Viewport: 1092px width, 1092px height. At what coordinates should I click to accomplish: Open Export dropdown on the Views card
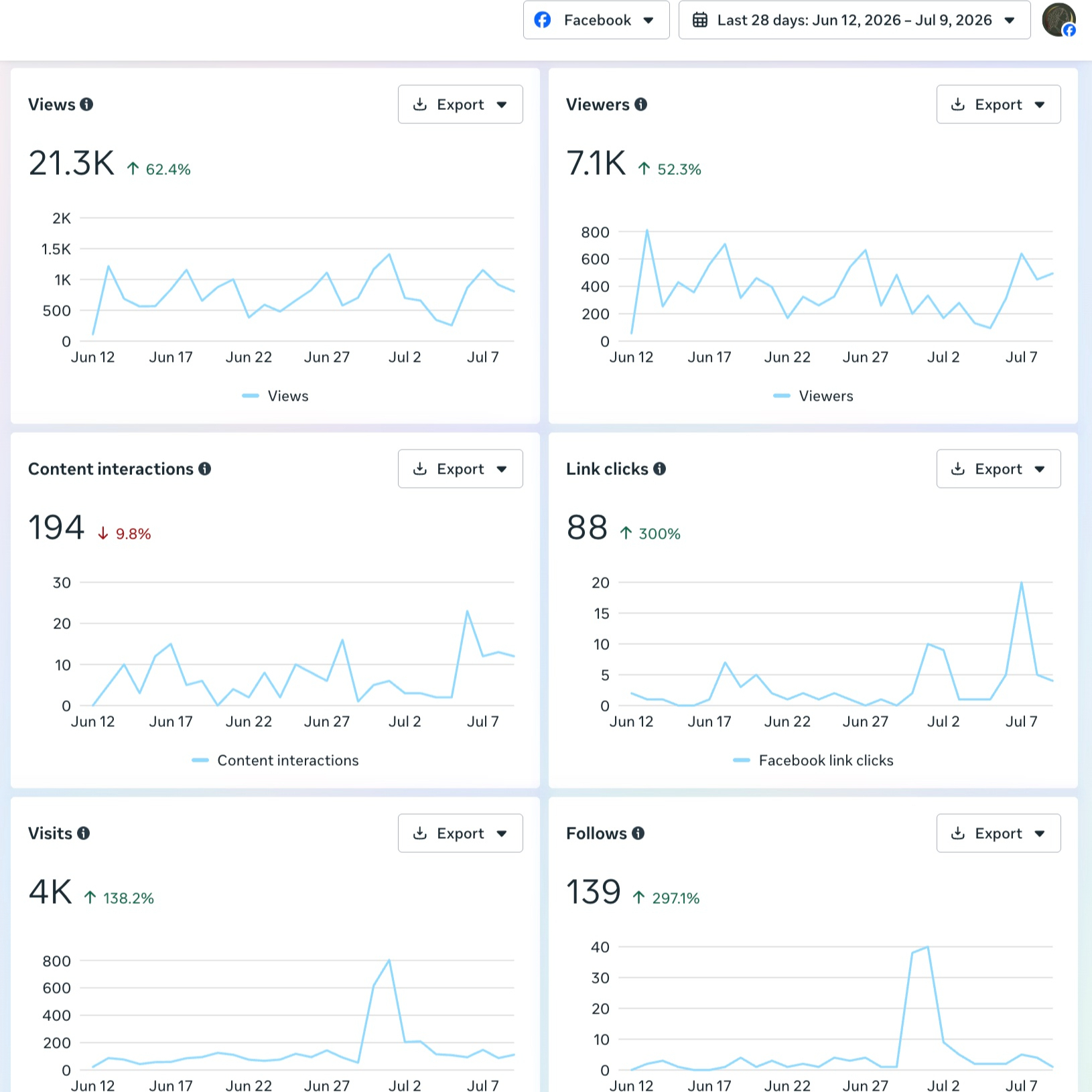(x=460, y=105)
